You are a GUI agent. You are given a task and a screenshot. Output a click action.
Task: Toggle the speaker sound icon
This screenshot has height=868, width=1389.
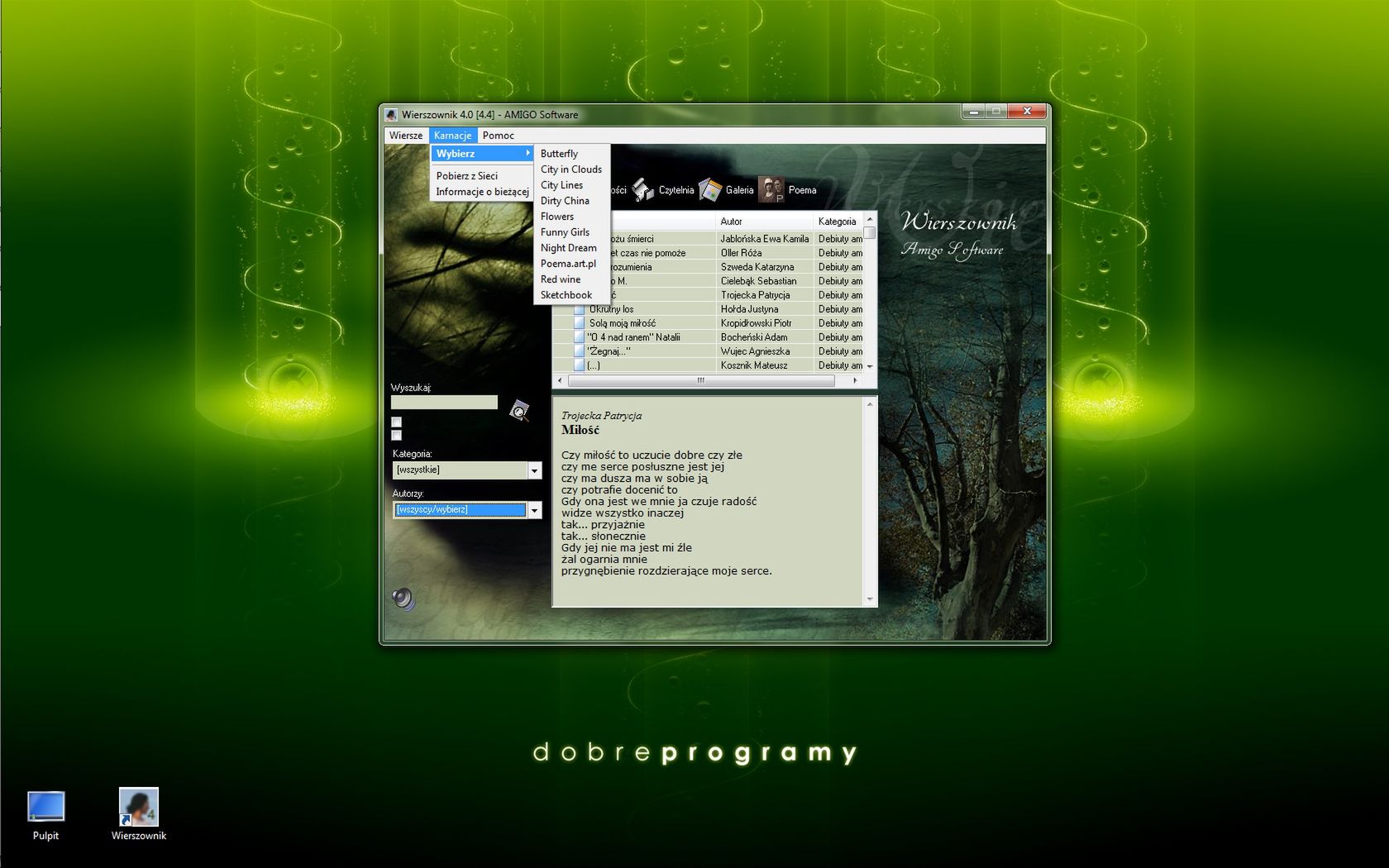point(403,599)
